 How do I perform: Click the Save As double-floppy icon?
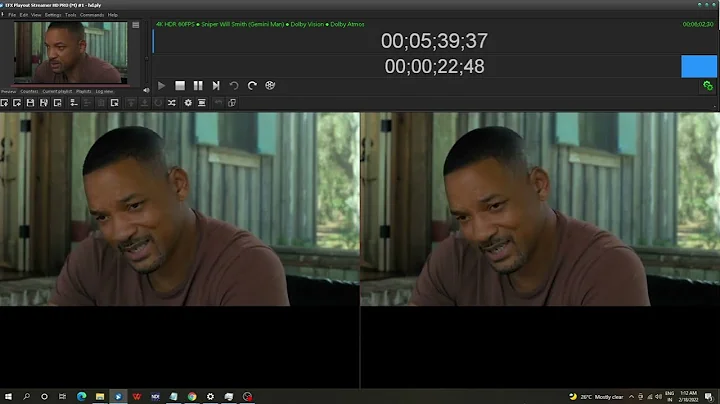(44, 103)
